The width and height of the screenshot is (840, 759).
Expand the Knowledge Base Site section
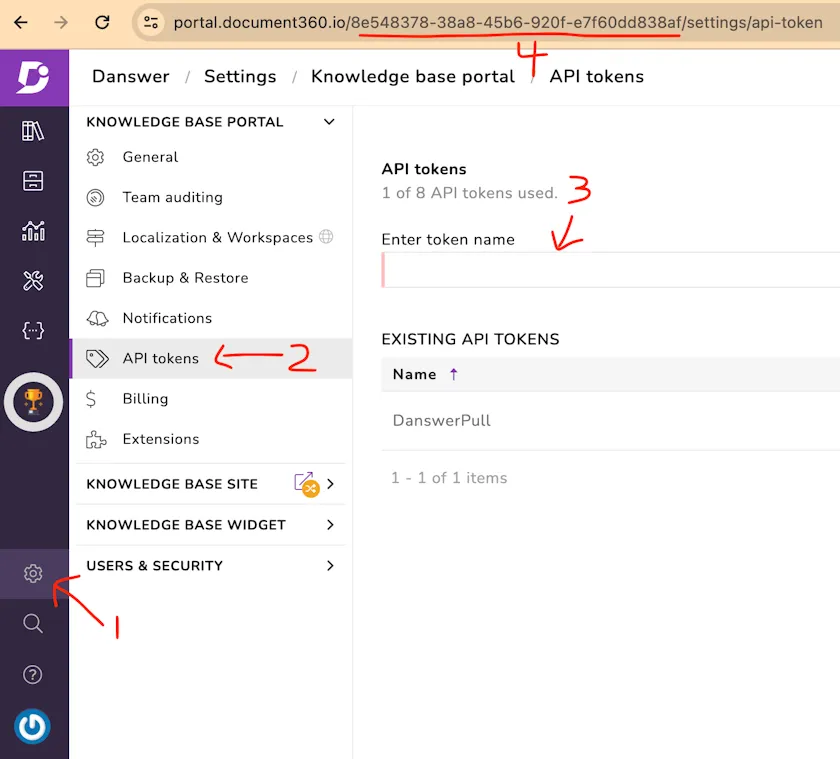(x=330, y=484)
